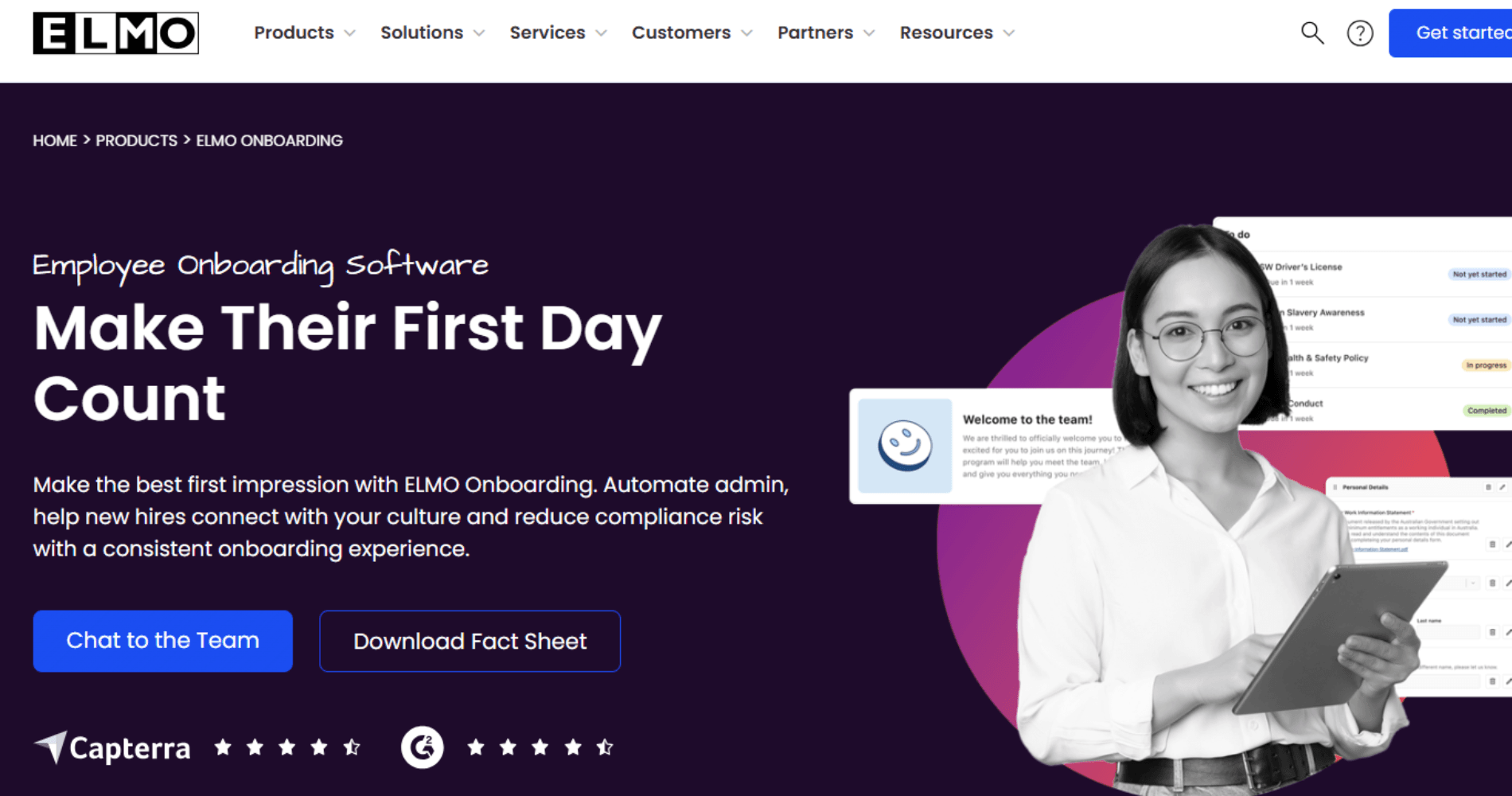The image size is (1512, 796).
Task: Open the help question mark icon
Action: (1360, 33)
